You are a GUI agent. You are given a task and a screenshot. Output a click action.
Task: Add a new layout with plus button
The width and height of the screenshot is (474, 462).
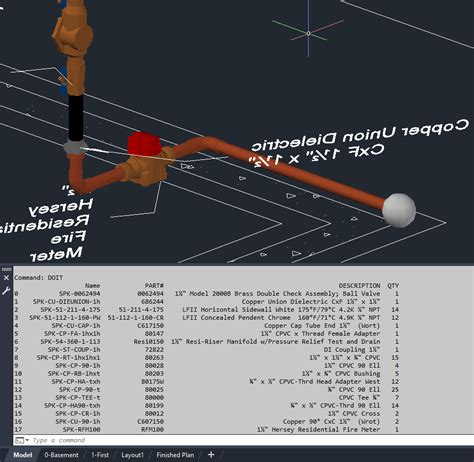[x=211, y=454]
